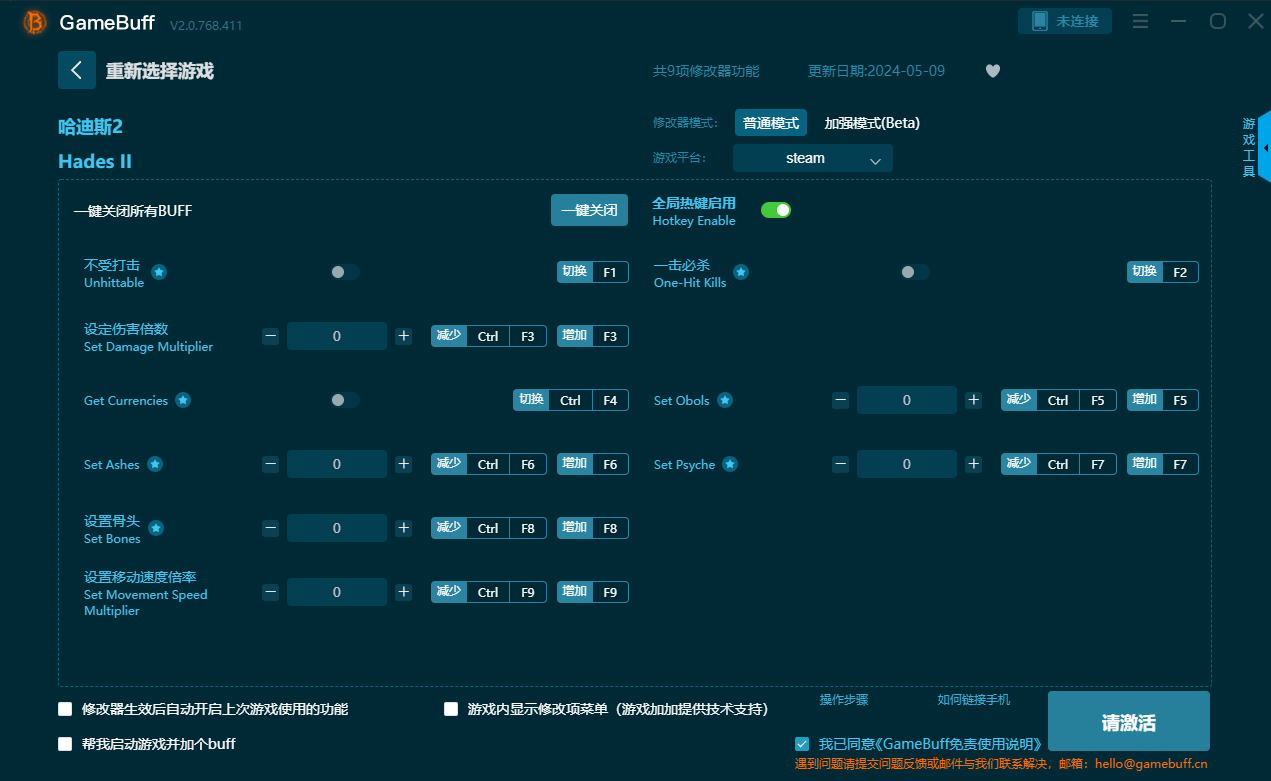The height and width of the screenshot is (781, 1271).
Task: Decrease Set Obols value with minus
Action: (x=840, y=400)
